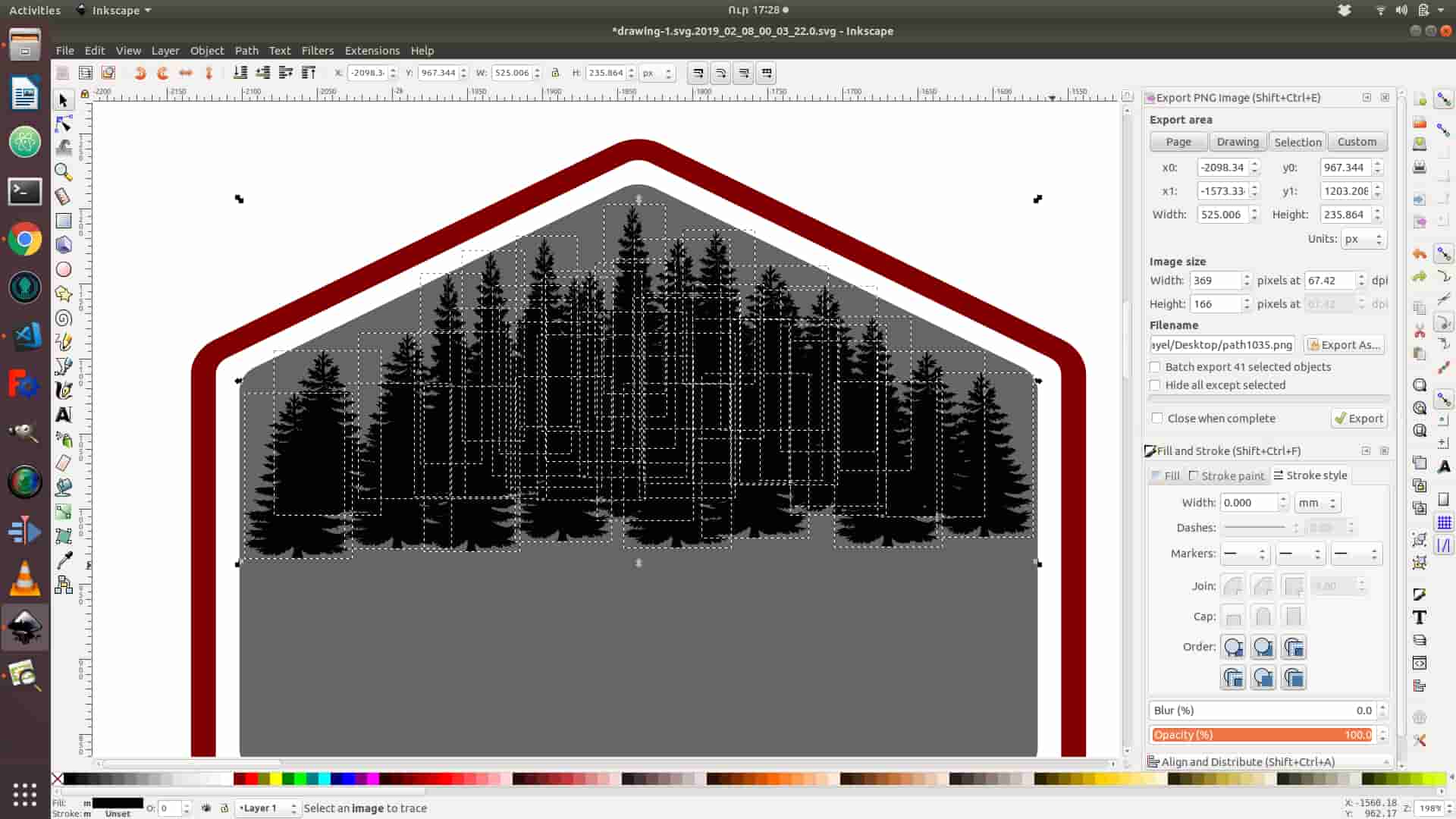Open the export Units px dropdown
Screen dimensions: 1456x819
point(1363,239)
